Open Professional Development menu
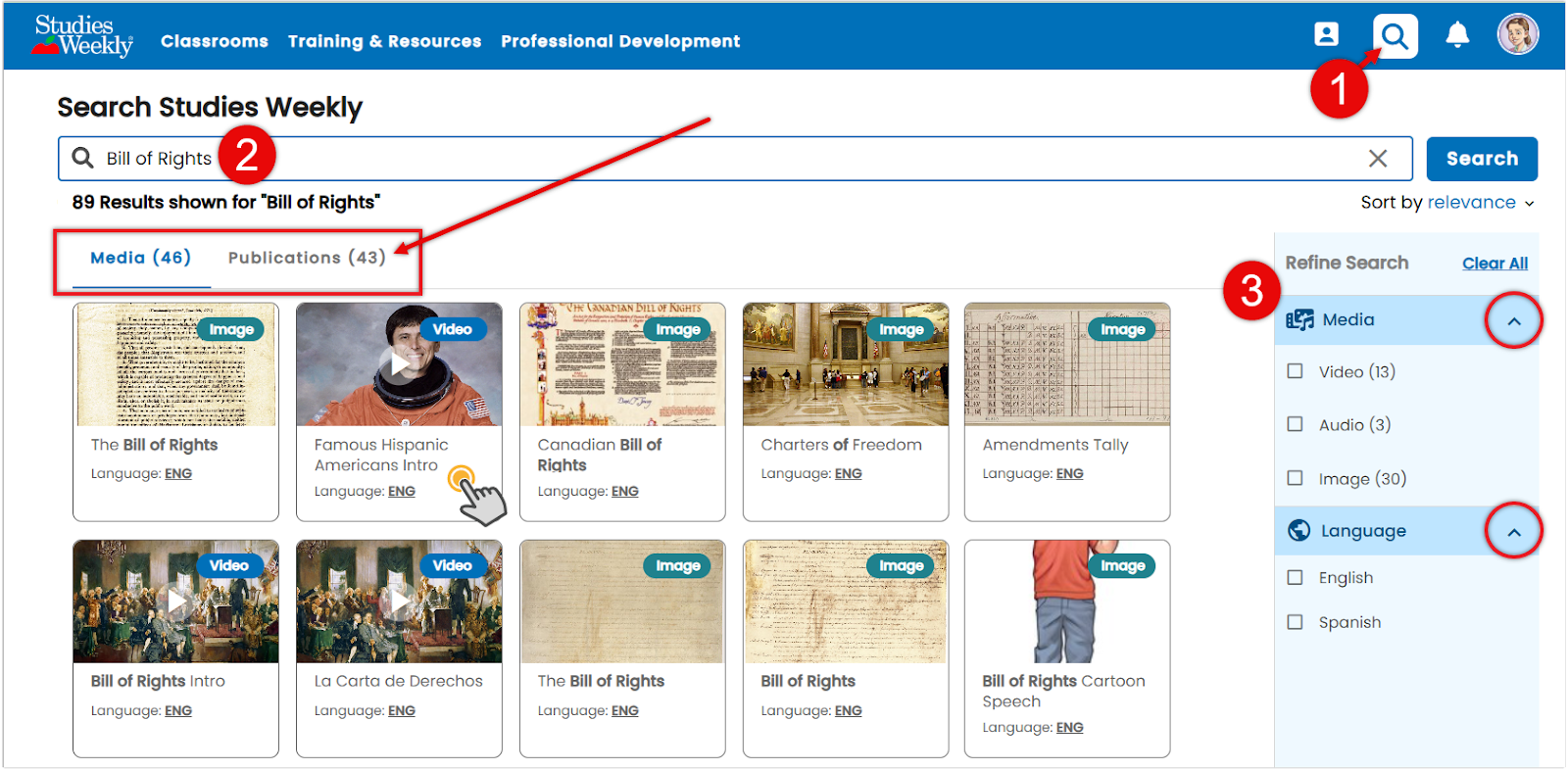Image resolution: width=1568 pixels, height=771 pixels. click(x=620, y=41)
